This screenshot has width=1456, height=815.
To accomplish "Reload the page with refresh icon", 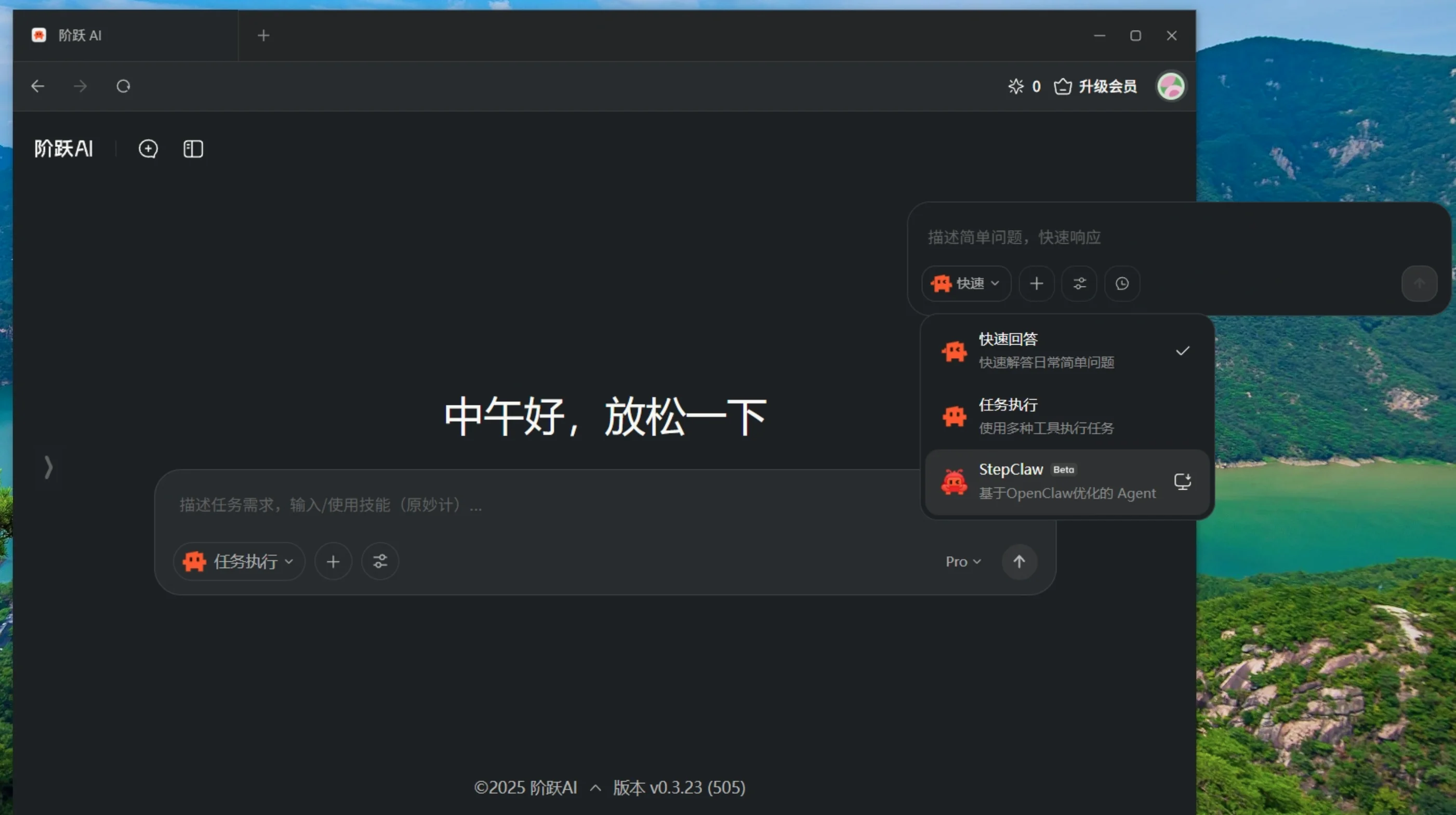I will point(123,86).
